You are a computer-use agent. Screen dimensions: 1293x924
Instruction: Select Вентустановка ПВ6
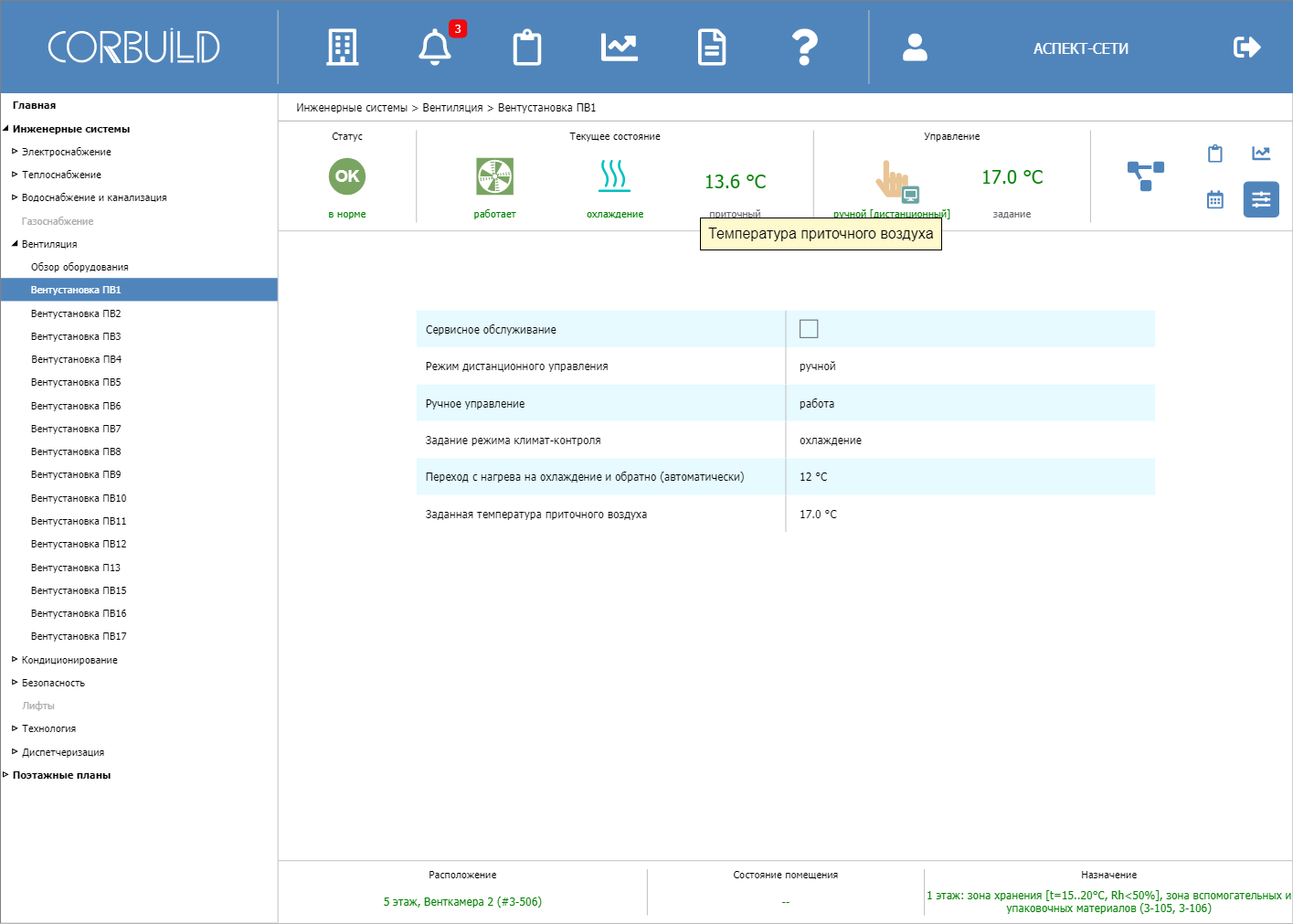tap(76, 406)
